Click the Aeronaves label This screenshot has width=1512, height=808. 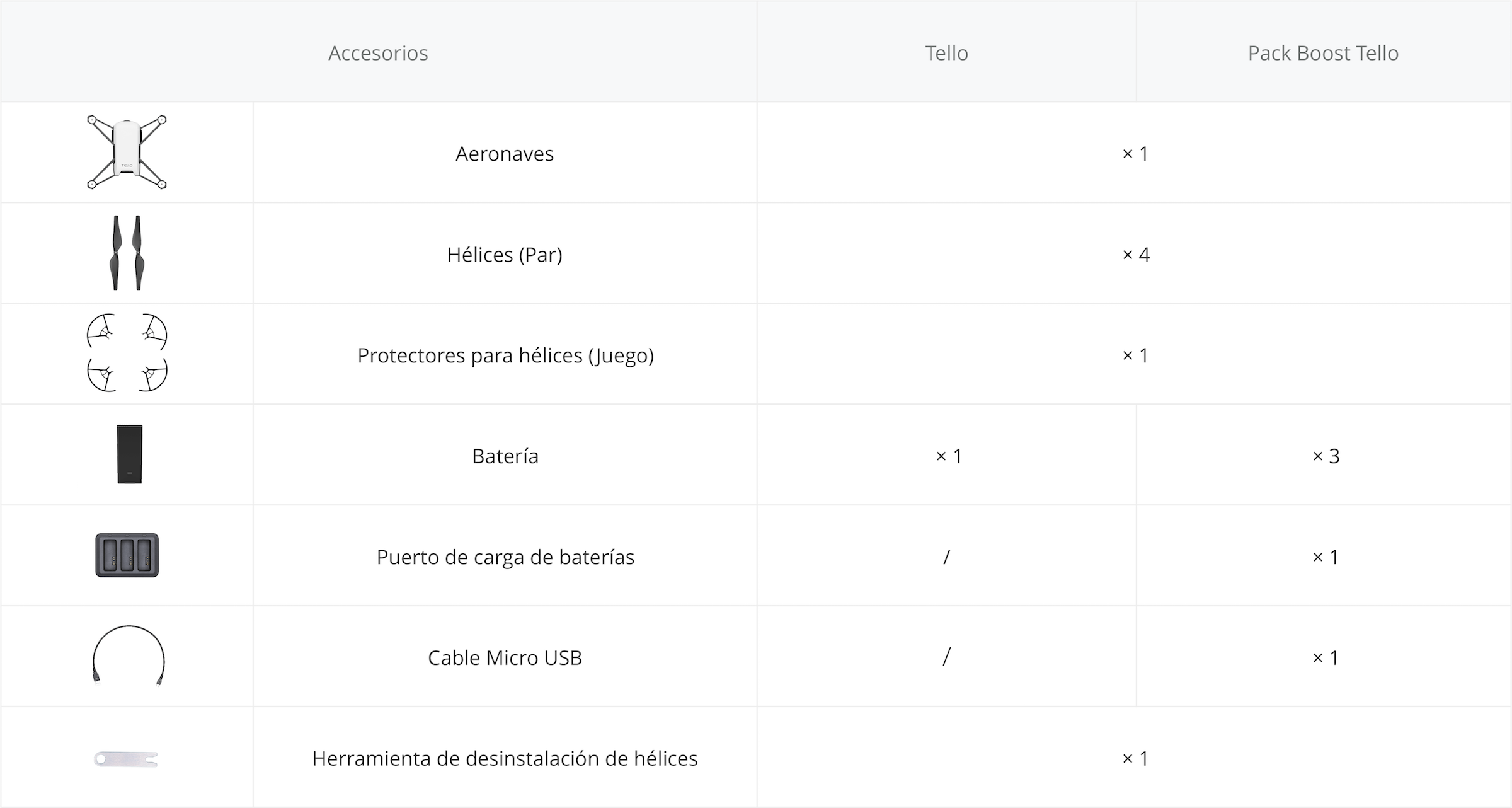pos(505,154)
